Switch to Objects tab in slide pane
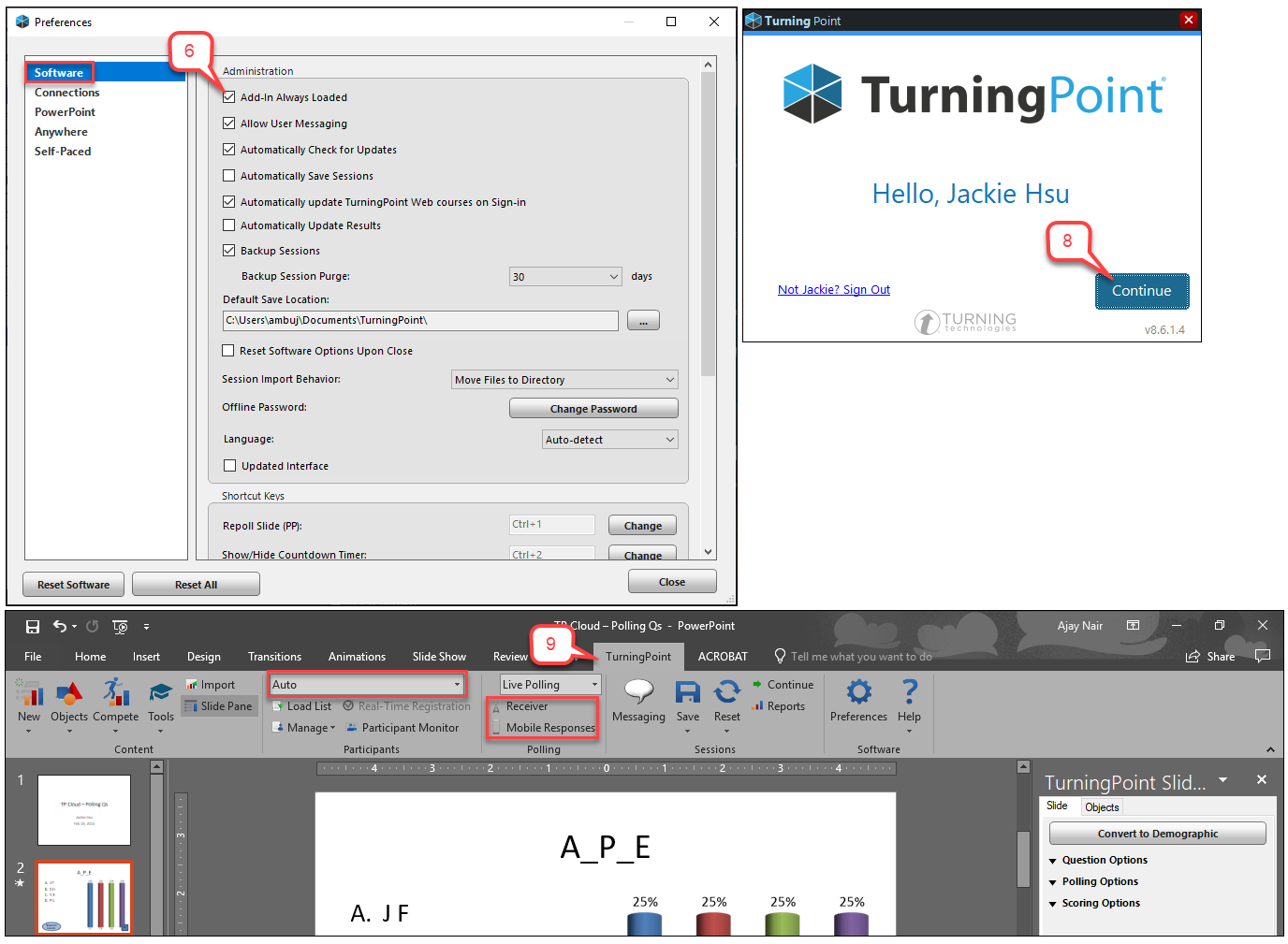Image resolution: width=1288 pixels, height=944 pixels. click(x=1102, y=807)
